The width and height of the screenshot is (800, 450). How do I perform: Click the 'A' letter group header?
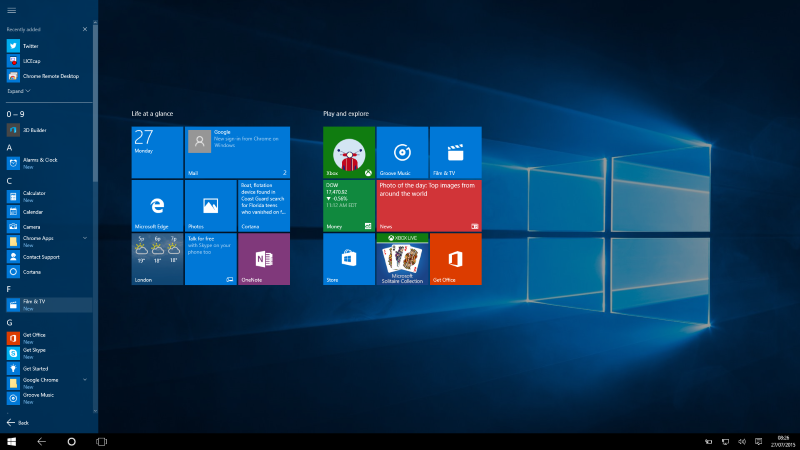point(9,147)
